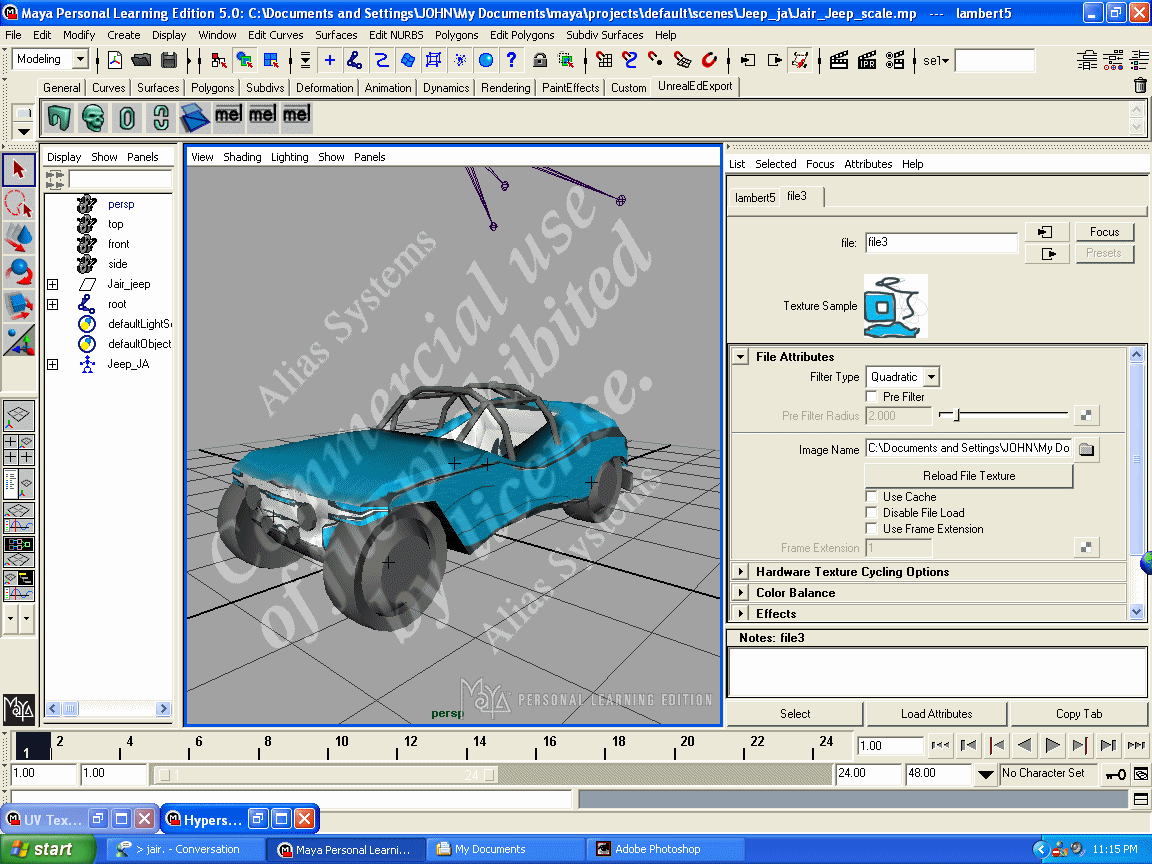Click the Select button

pyautogui.click(x=795, y=714)
